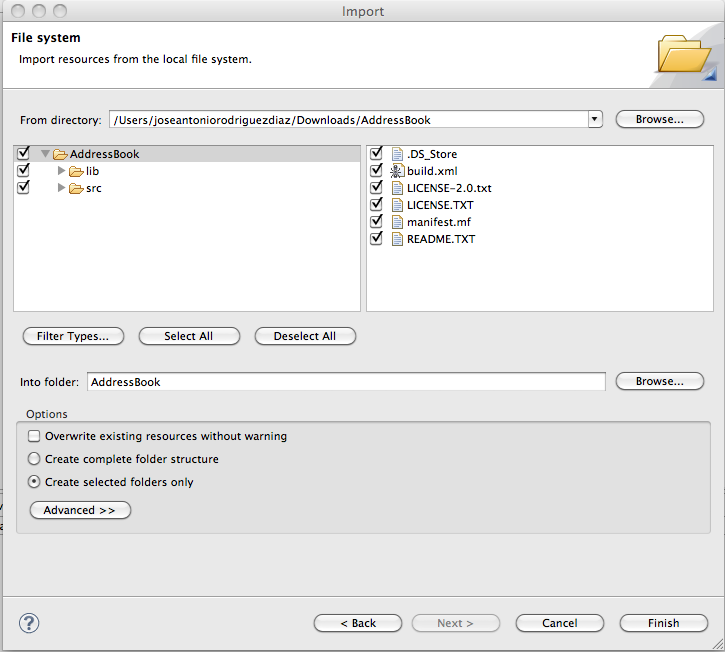This screenshot has height=652, width=725.
Task: Select the LICENSE-2.0.txt file name
Action: pos(449,188)
